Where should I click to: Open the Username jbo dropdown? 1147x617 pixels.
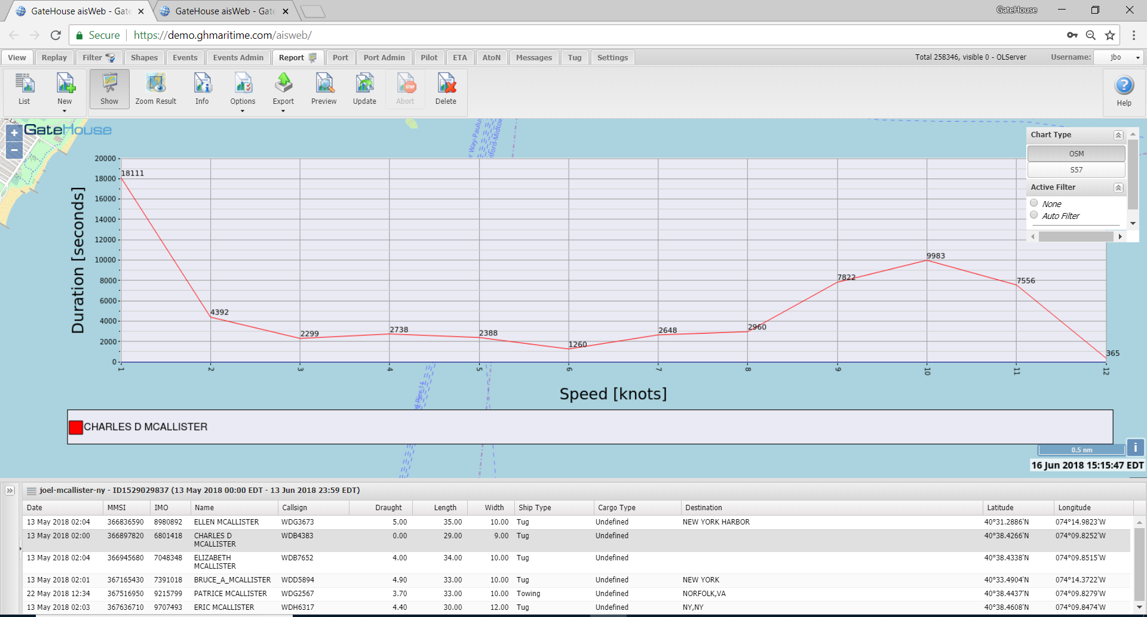(1119, 58)
